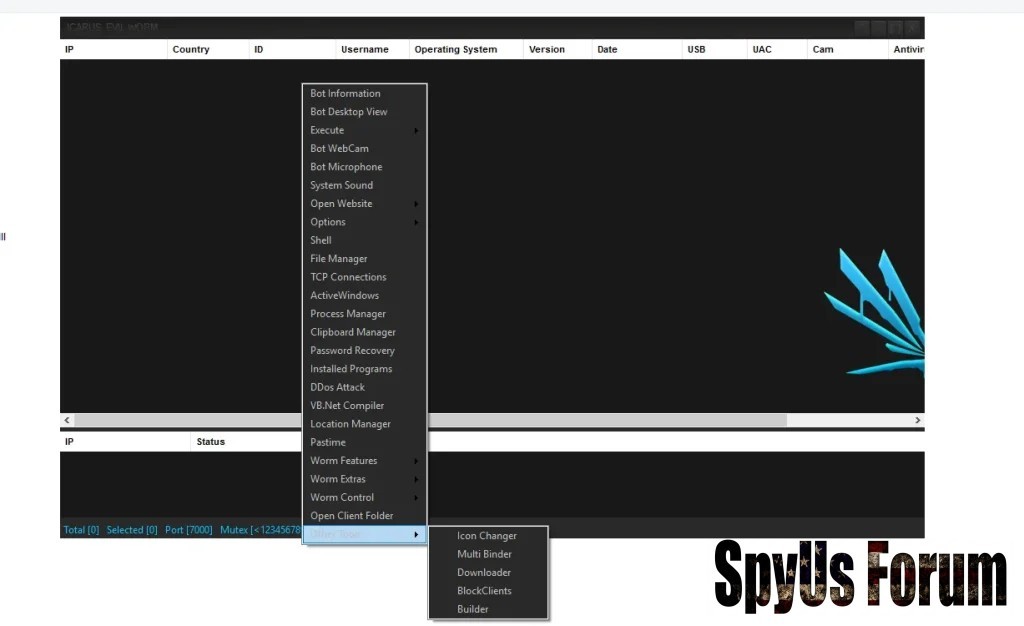
Task: Pick Icon Changer from the submenu
Action: click(487, 536)
